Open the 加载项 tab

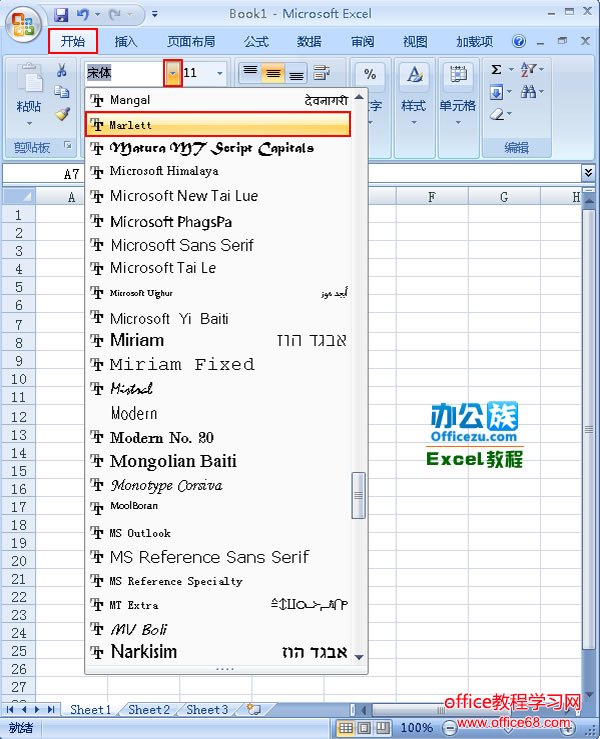[x=474, y=41]
